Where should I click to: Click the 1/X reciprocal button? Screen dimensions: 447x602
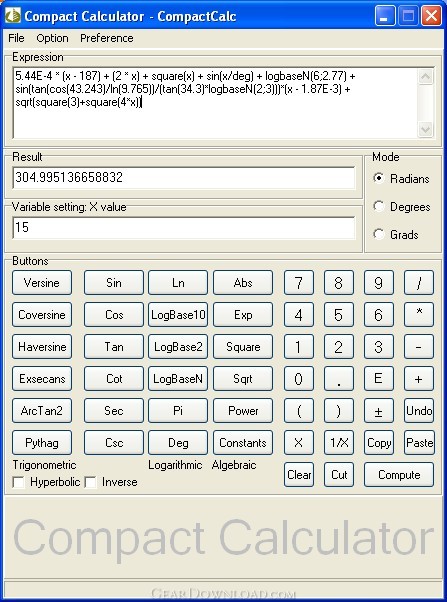[x=339, y=443]
